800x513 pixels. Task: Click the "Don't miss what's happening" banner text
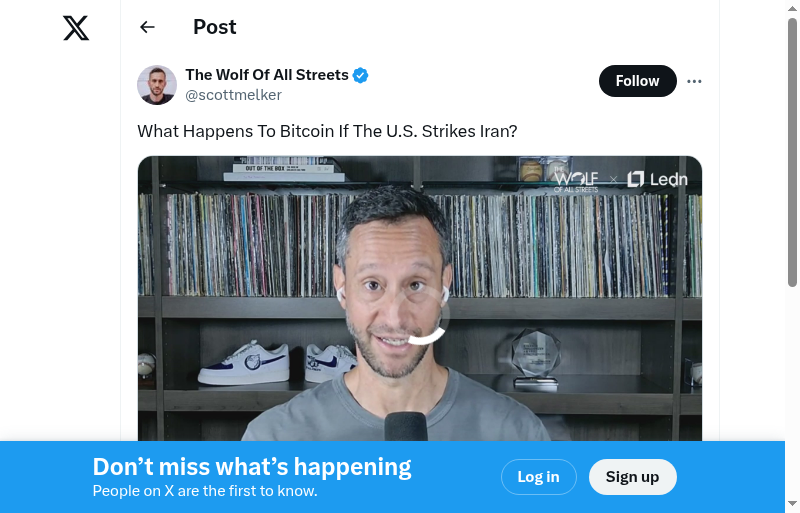252,467
